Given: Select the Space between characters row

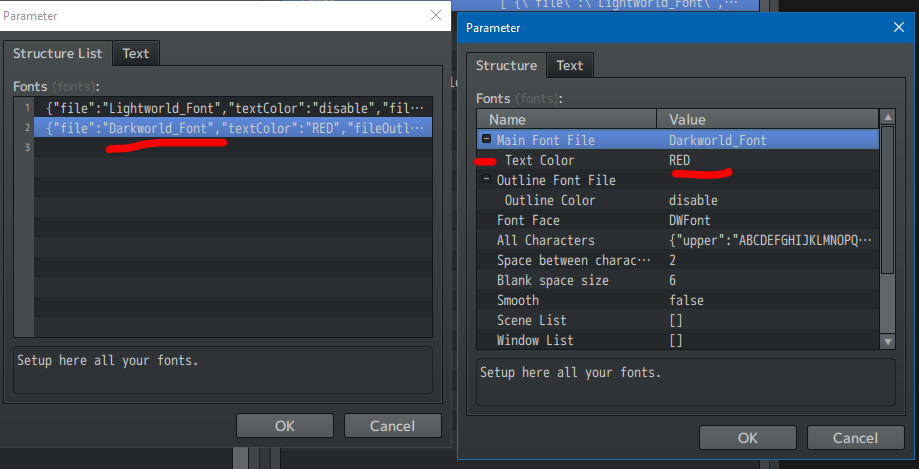Looking at the screenshot, I should click(678, 260).
